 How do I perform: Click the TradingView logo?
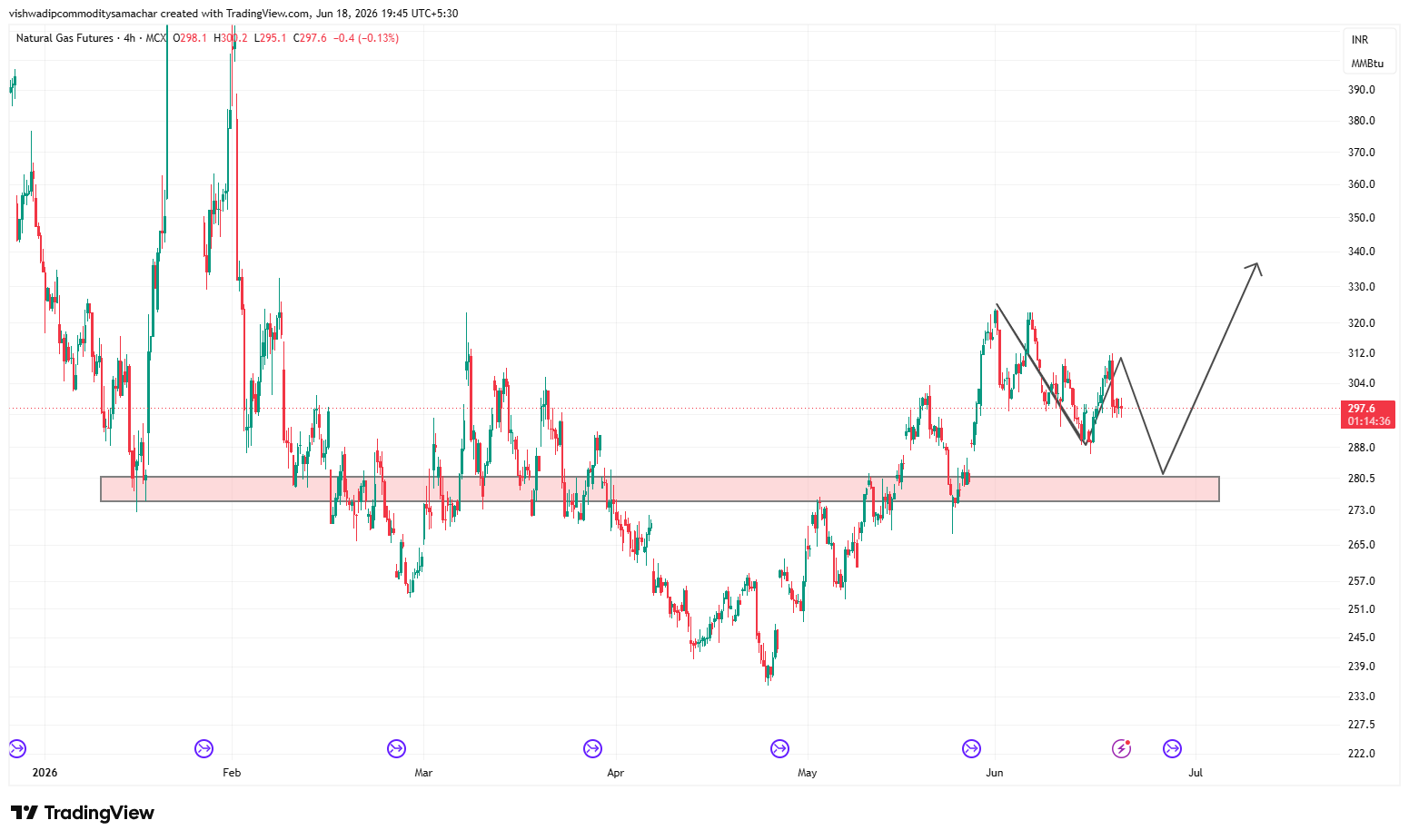pos(82,813)
